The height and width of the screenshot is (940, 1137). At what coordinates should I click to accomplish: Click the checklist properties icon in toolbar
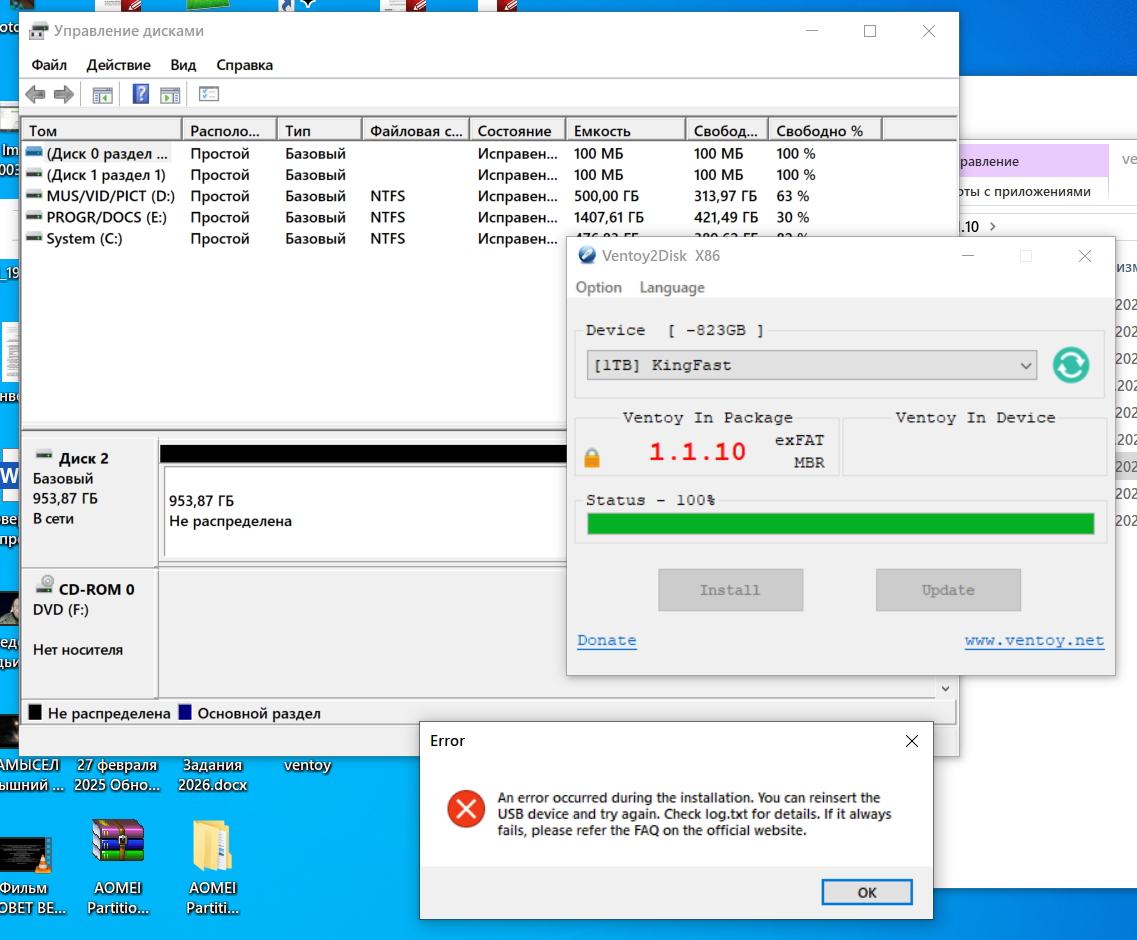pyautogui.click(x=208, y=94)
